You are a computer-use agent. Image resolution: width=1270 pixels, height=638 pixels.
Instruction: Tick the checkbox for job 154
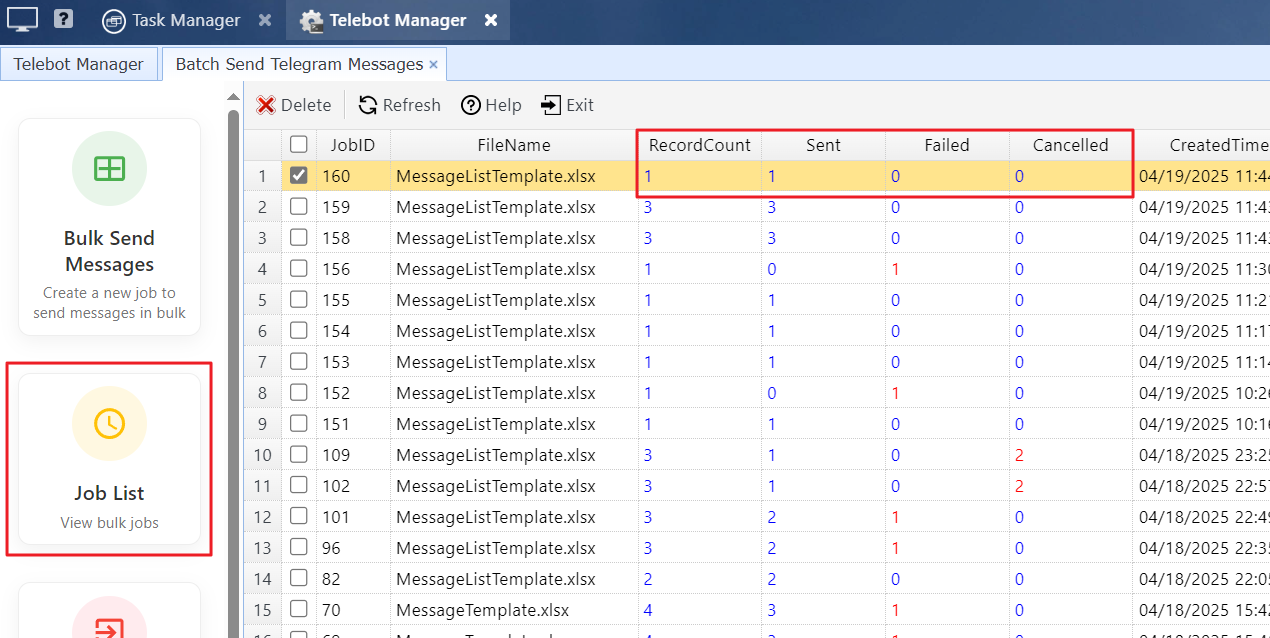(x=298, y=331)
